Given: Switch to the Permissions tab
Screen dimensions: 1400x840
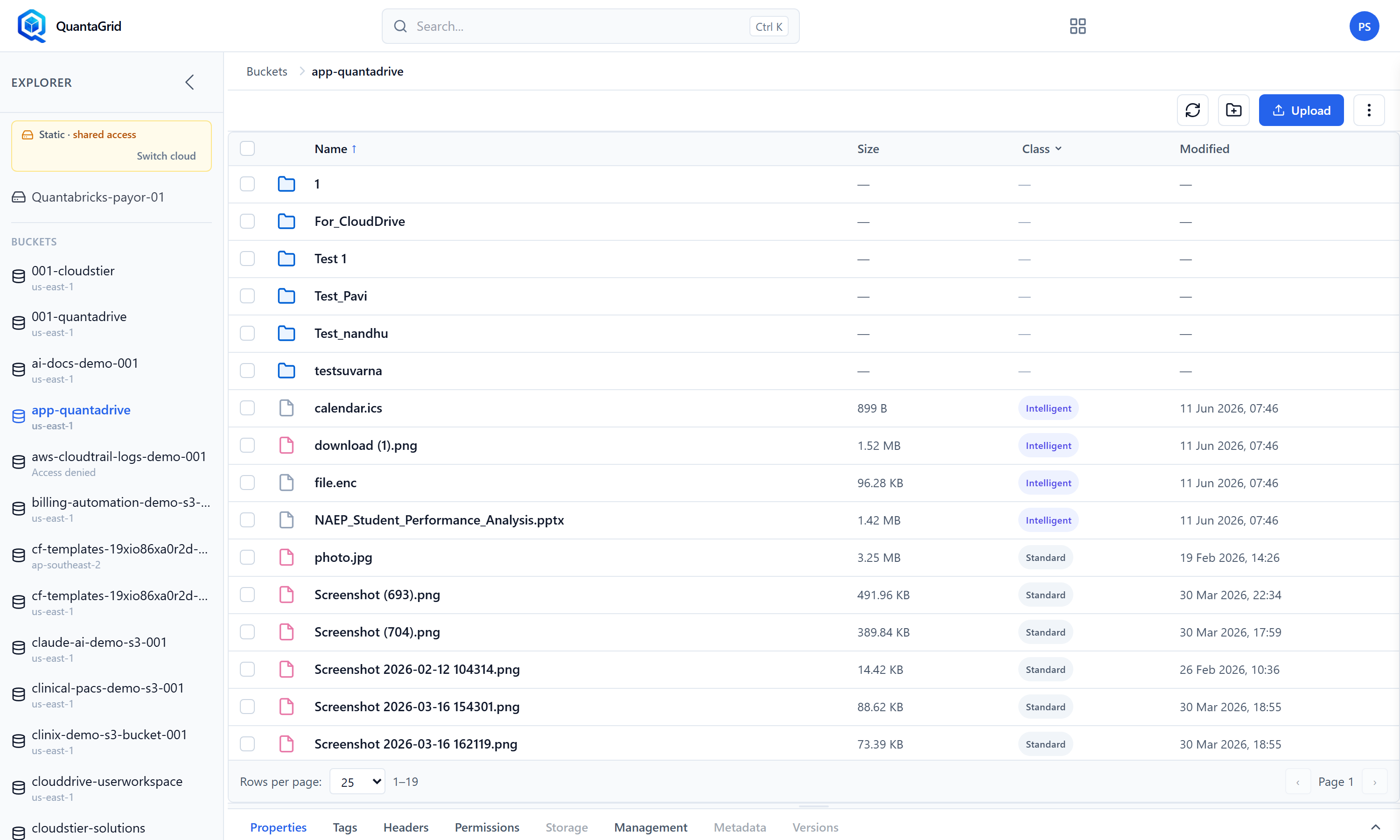Looking at the screenshot, I should 487,827.
